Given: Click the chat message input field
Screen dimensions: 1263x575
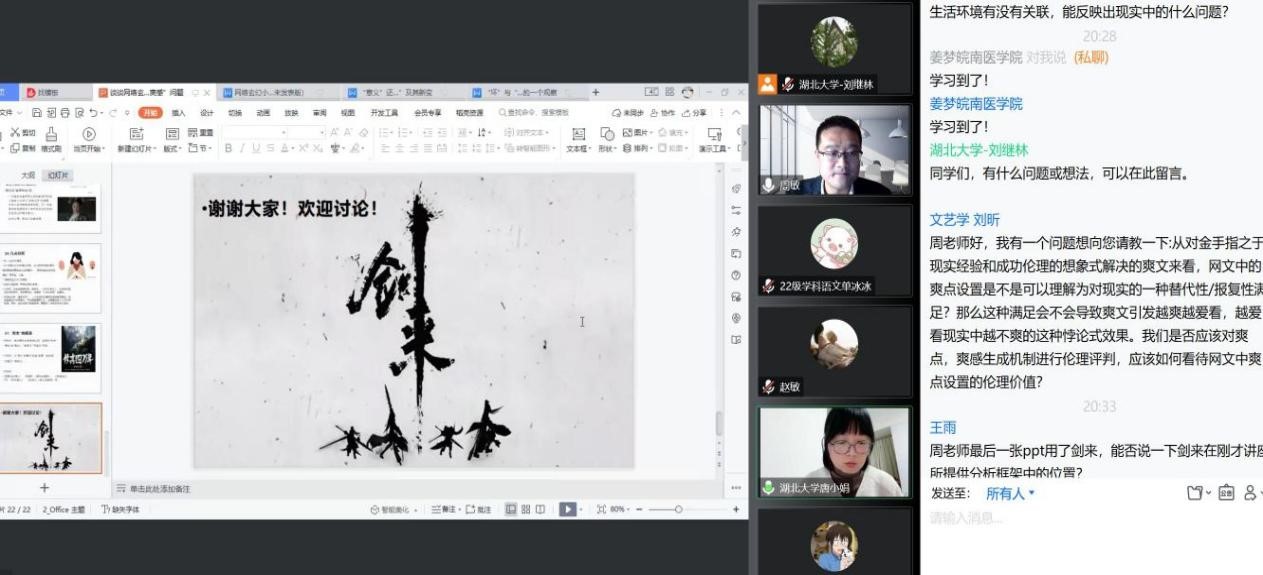Looking at the screenshot, I should (1080, 518).
